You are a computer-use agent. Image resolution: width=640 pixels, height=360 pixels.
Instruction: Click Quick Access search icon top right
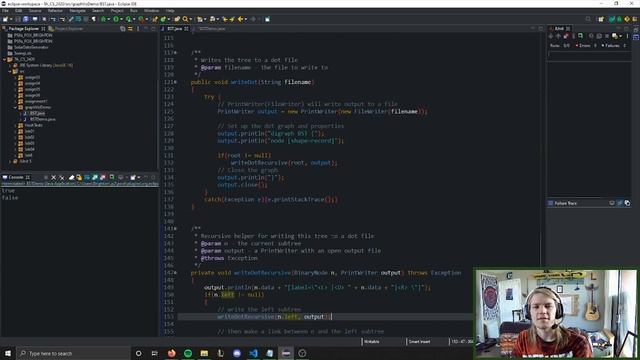tap(588, 19)
